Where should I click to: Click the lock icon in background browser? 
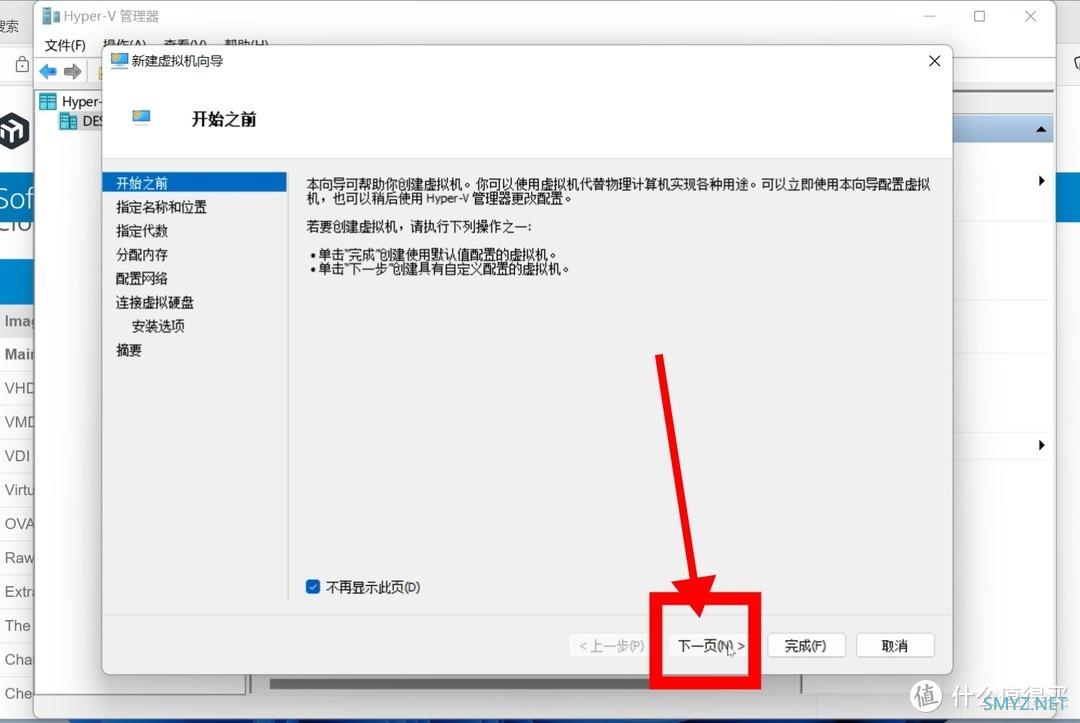tap(22, 64)
